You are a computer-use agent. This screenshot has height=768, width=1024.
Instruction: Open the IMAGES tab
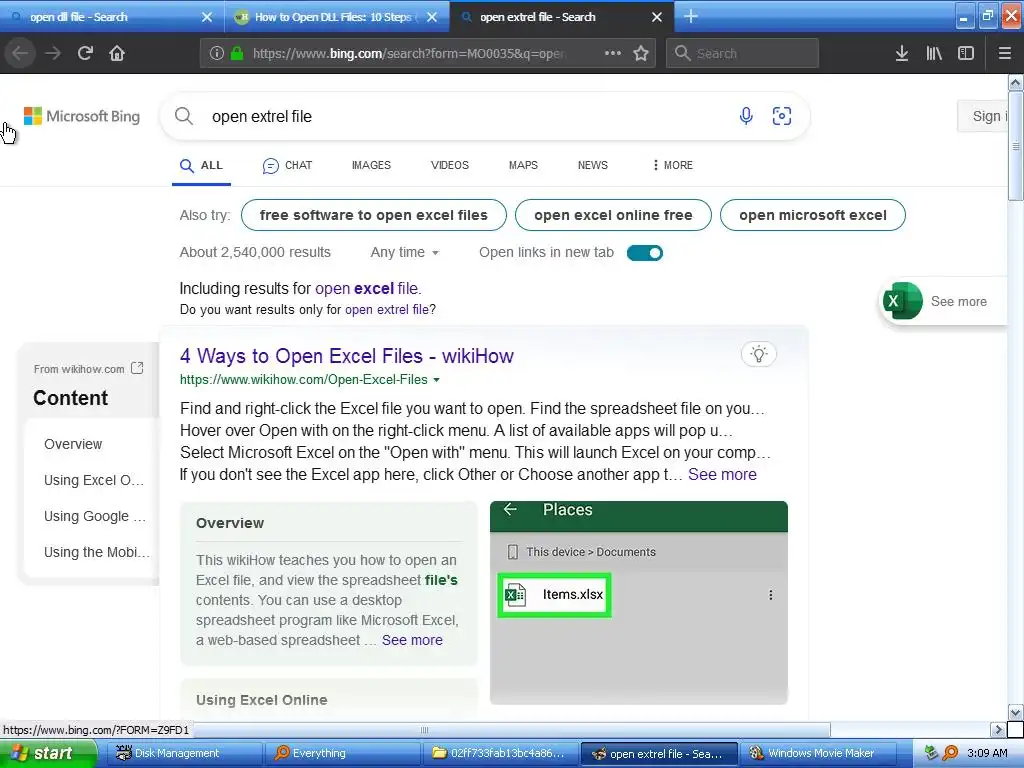[371, 165]
